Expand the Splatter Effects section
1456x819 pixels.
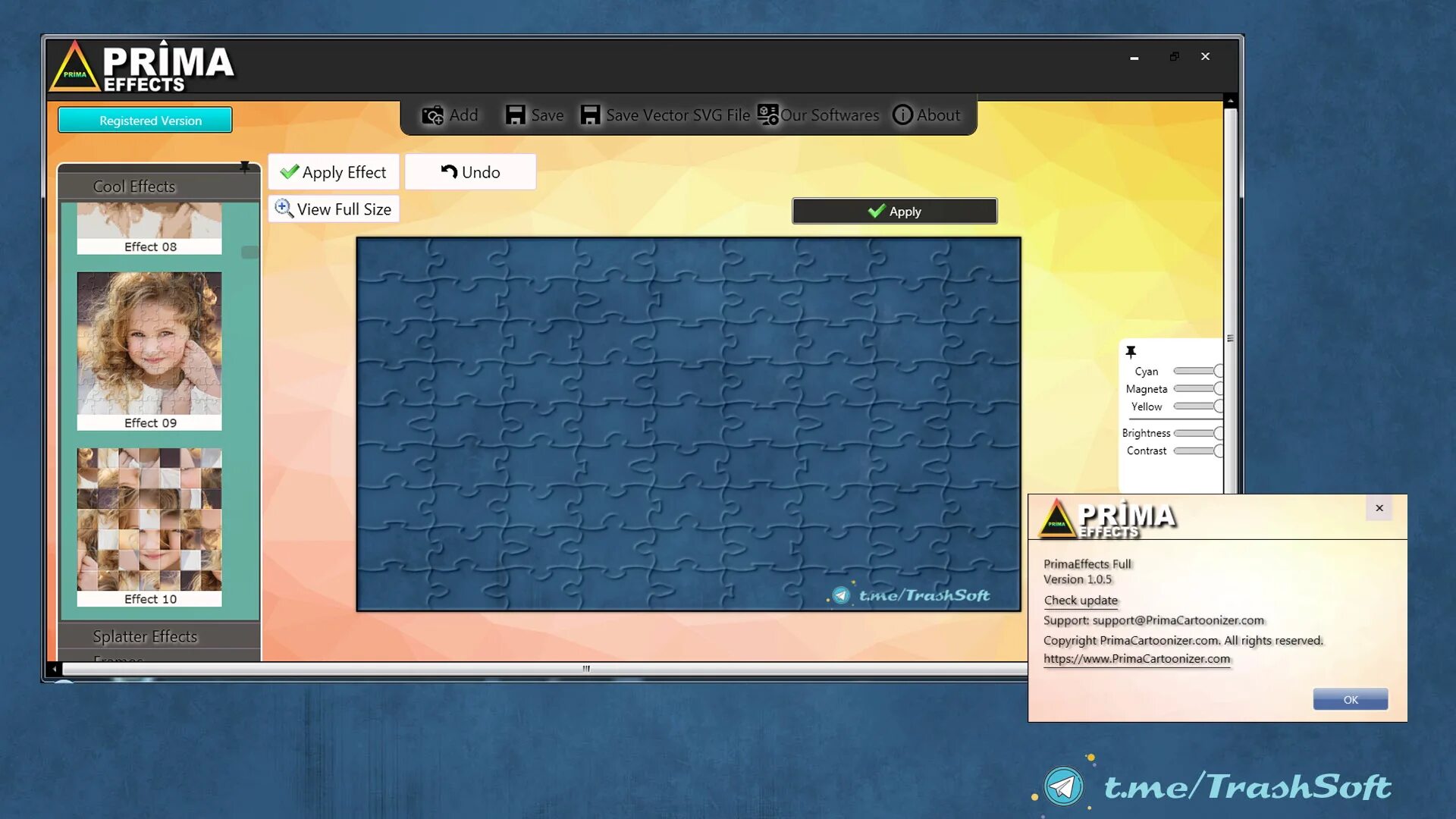(x=159, y=636)
